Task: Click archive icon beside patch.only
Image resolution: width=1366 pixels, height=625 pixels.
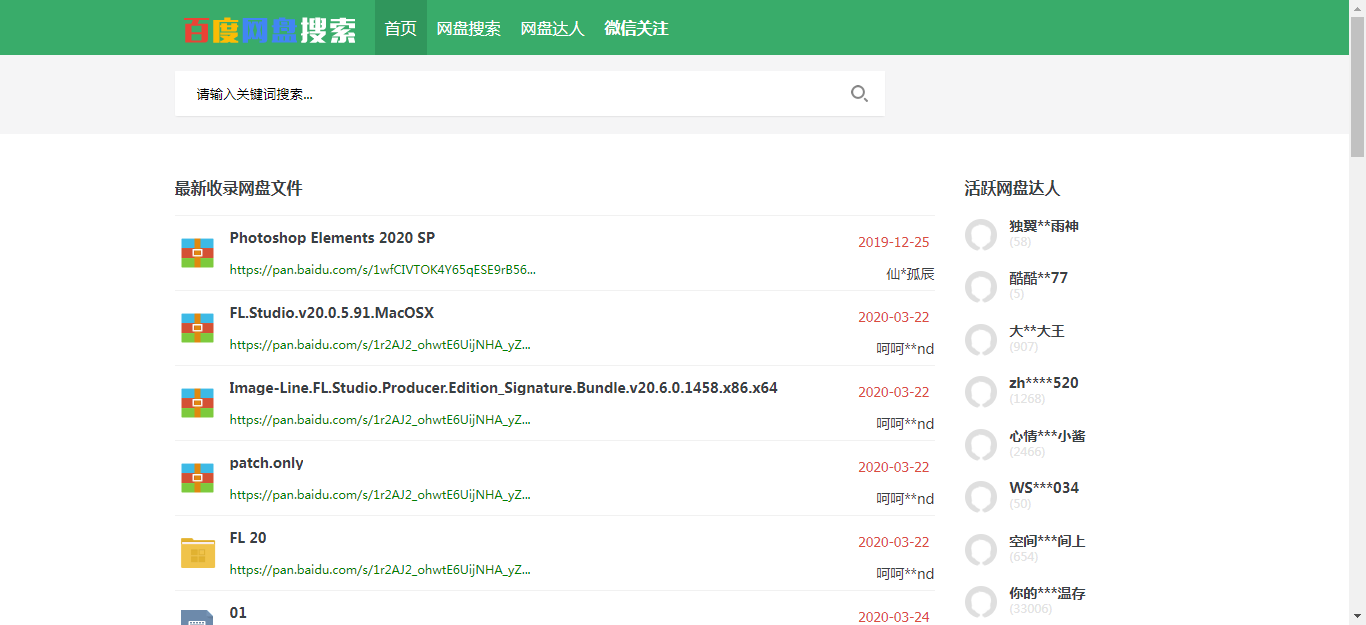Action: [198, 478]
